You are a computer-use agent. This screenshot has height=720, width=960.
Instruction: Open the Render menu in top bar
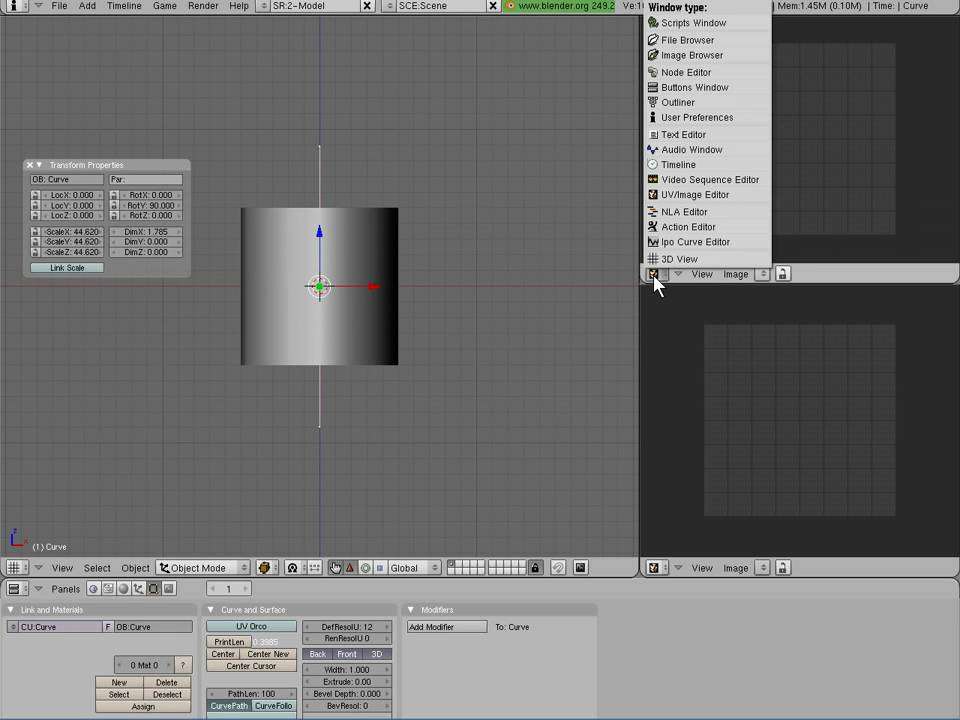[203, 6]
